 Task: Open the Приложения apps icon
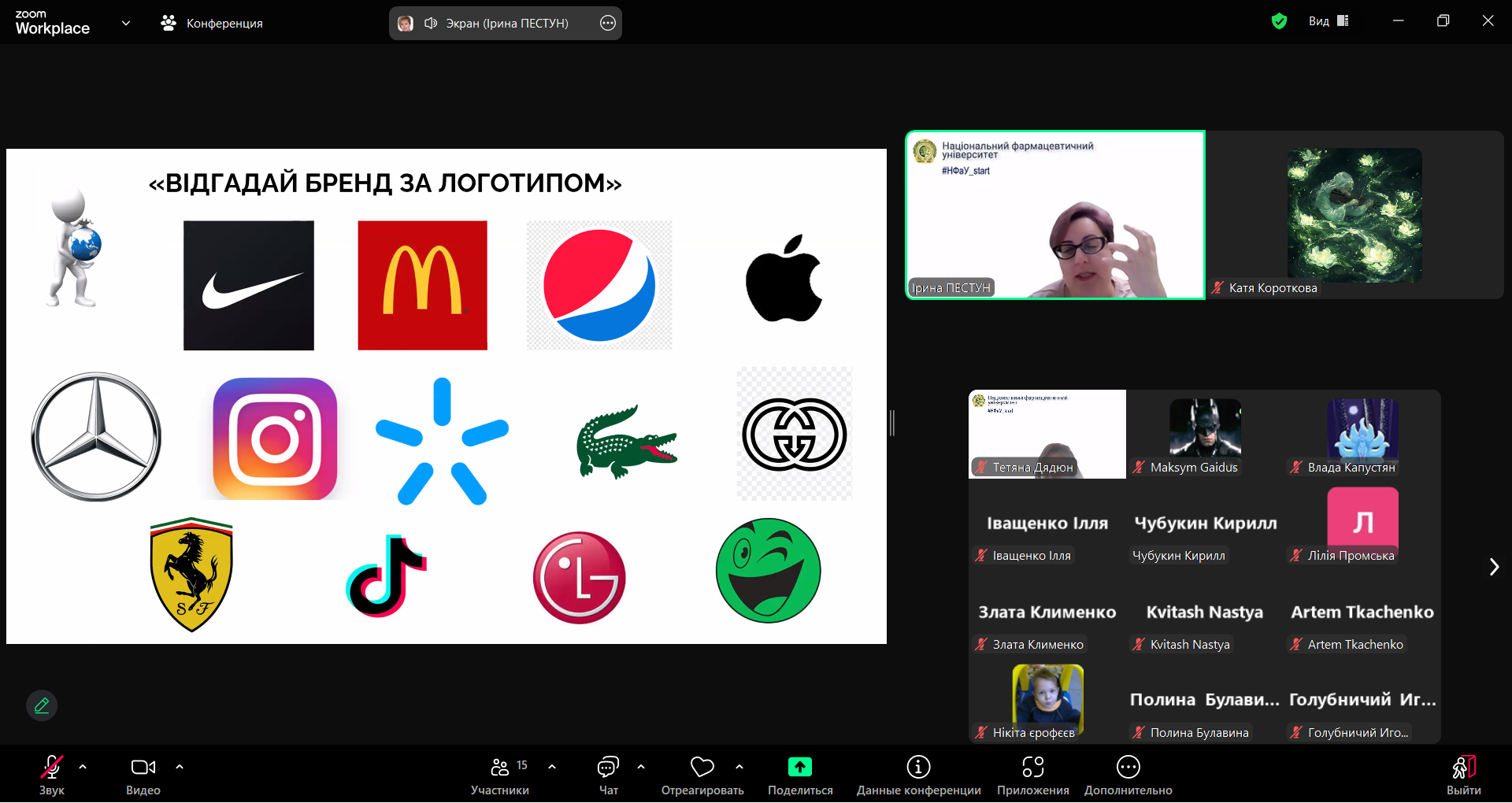(1033, 775)
